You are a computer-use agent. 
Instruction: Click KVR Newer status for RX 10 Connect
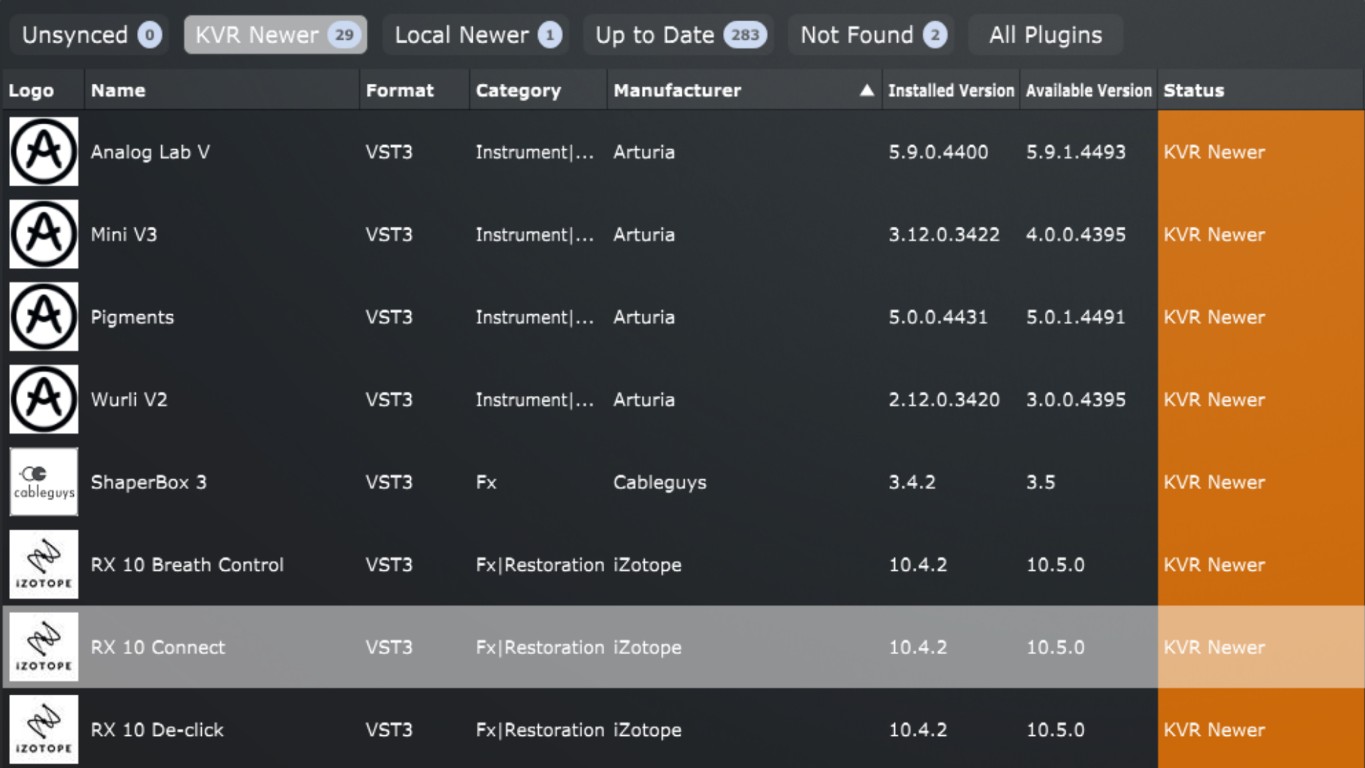[1214, 647]
